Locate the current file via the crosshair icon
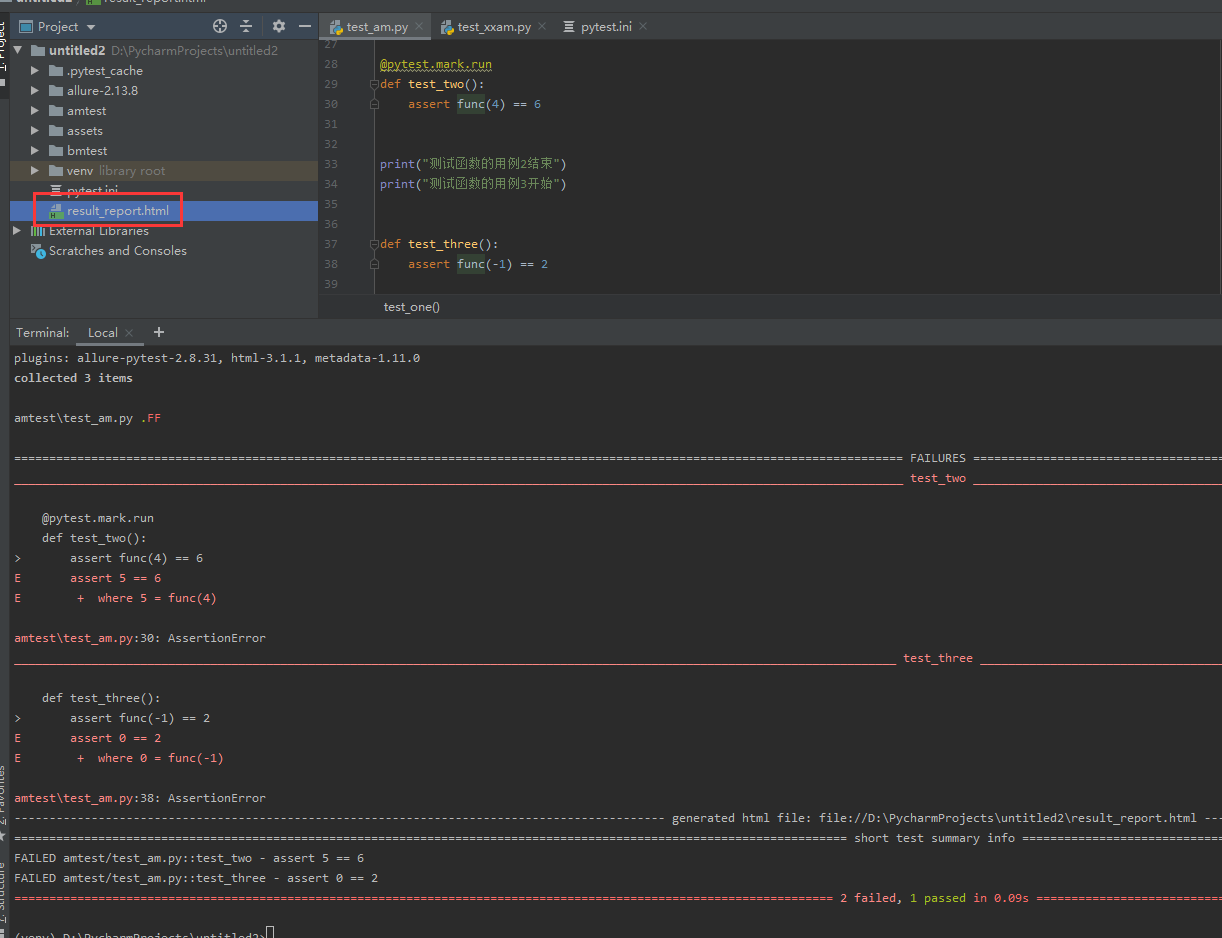1222x938 pixels. point(220,26)
